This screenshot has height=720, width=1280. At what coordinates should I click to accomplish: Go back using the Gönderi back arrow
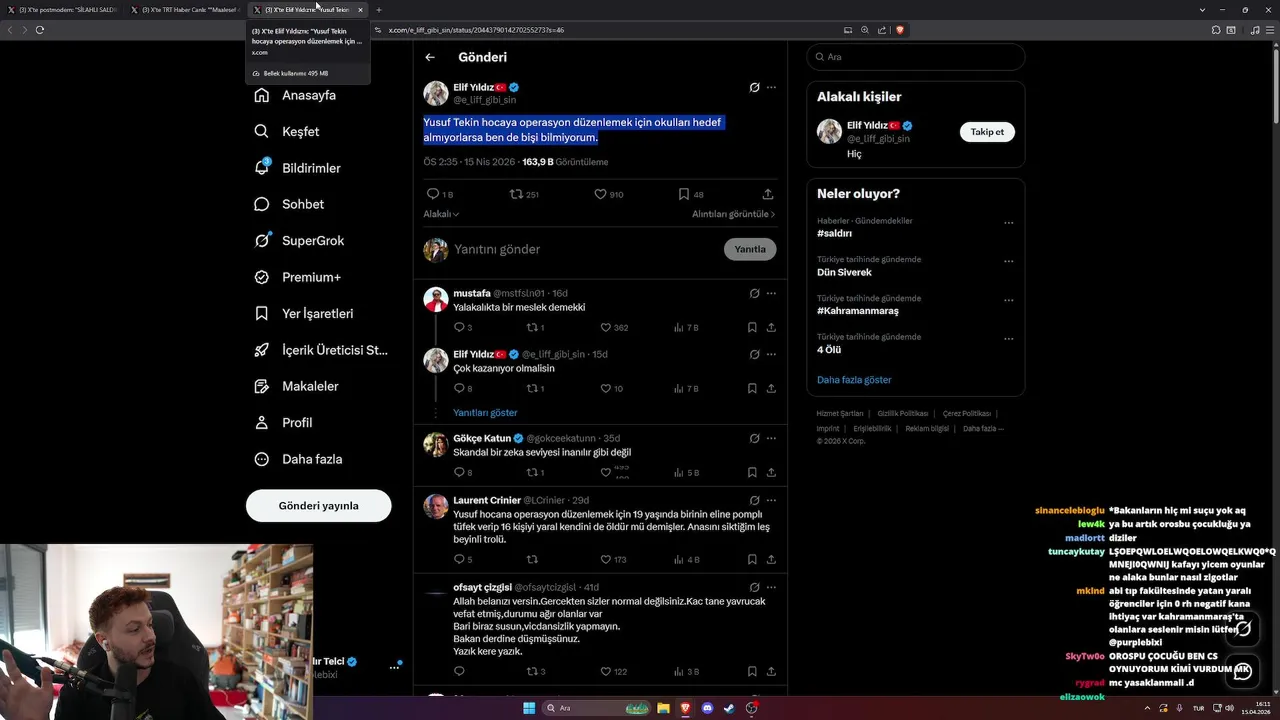(x=430, y=57)
